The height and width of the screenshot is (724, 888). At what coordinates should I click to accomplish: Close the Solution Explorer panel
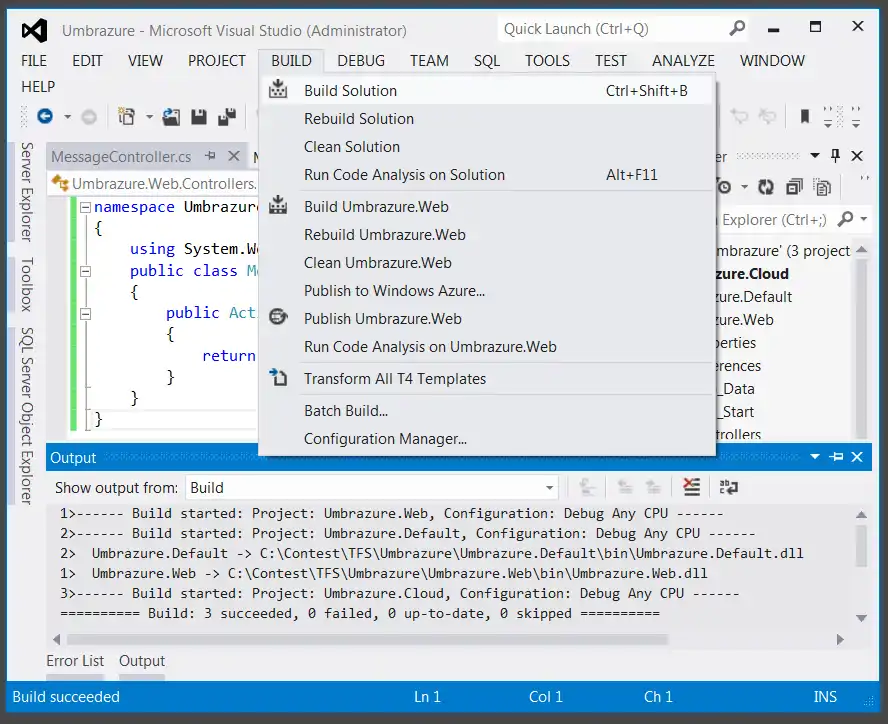(857, 155)
